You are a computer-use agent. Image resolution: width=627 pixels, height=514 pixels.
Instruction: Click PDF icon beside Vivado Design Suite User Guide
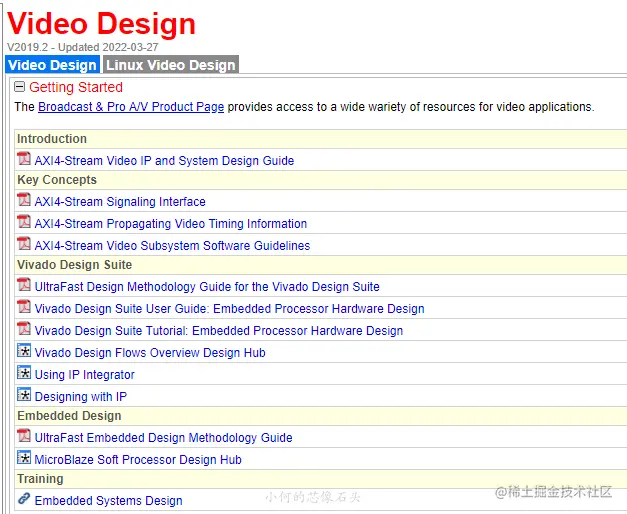point(24,306)
